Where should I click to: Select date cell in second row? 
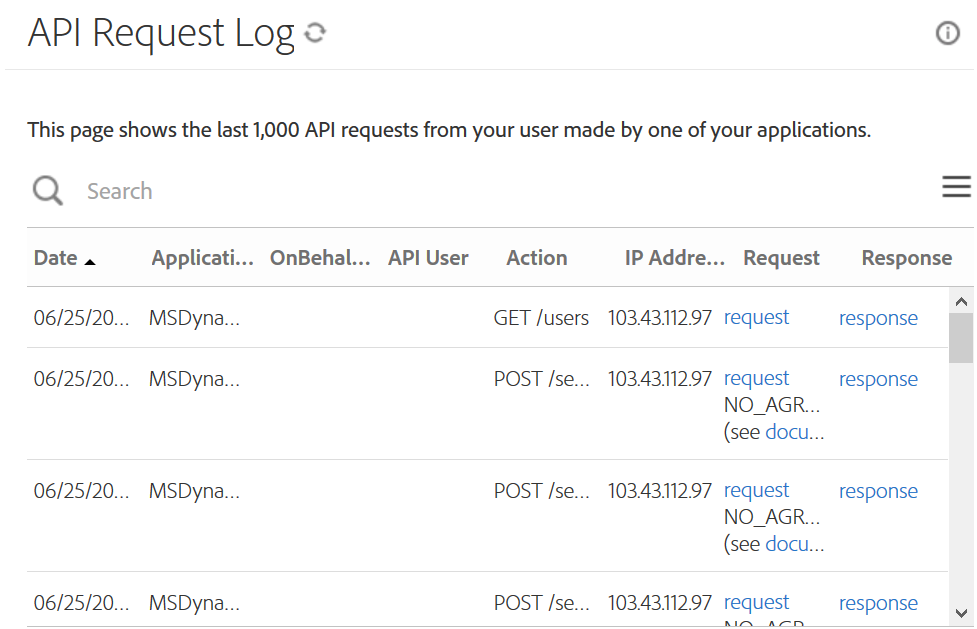82,378
